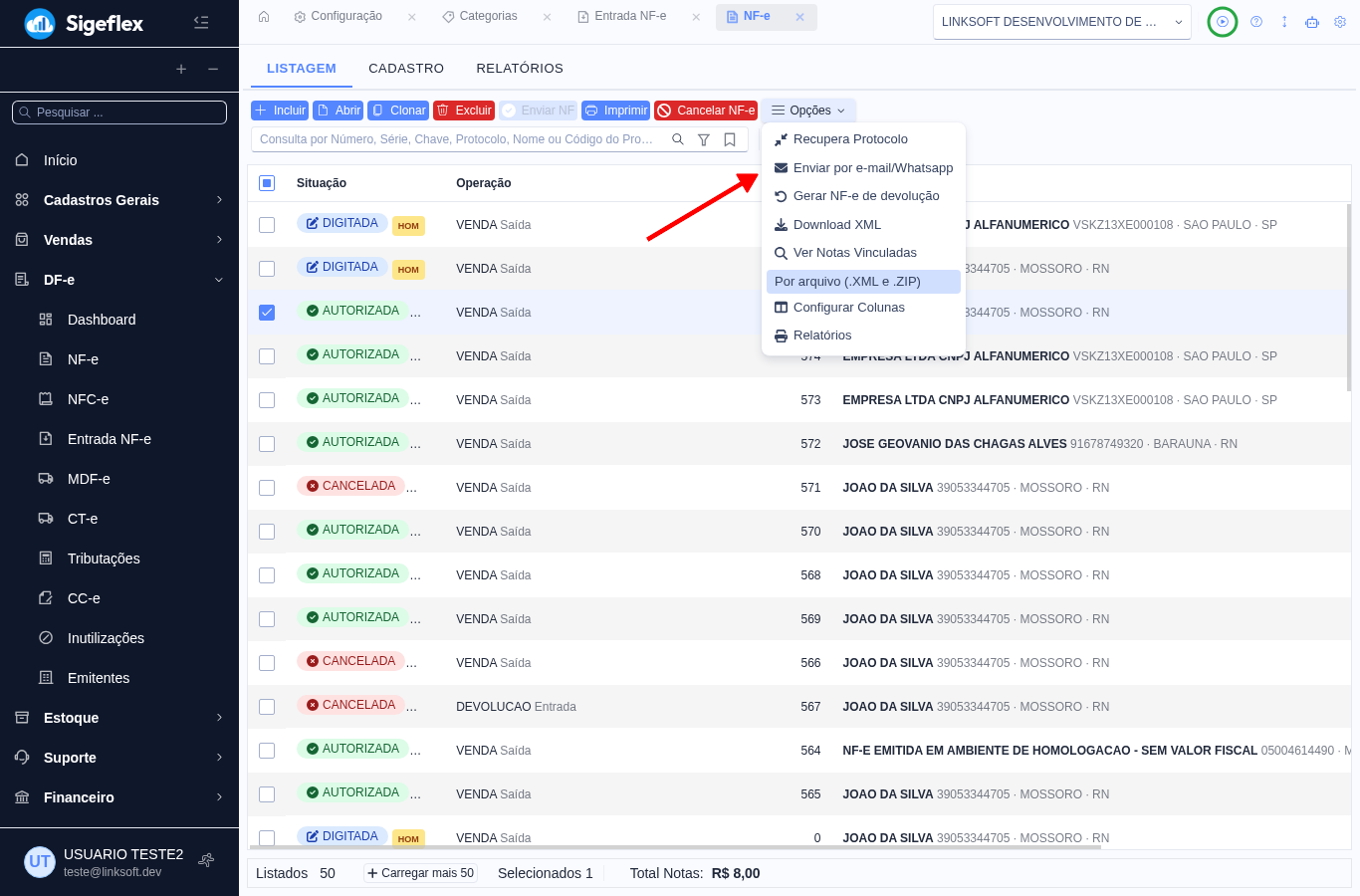The width and height of the screenshot is (1360, 896).
Task: Toggle the select-all header checkbox
Action: click(x=267, y=183)
